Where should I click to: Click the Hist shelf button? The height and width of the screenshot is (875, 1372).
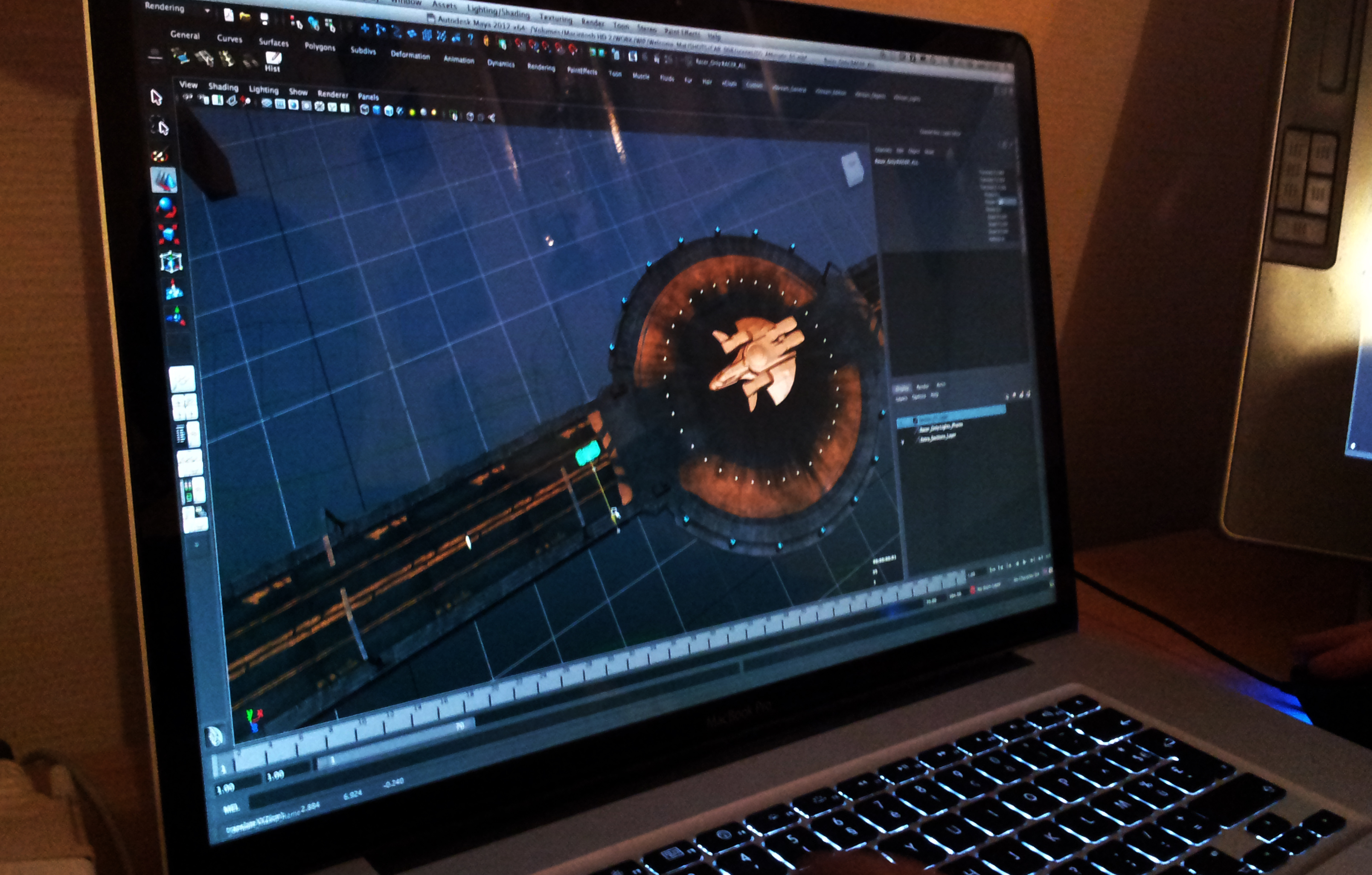click(273, 61)
